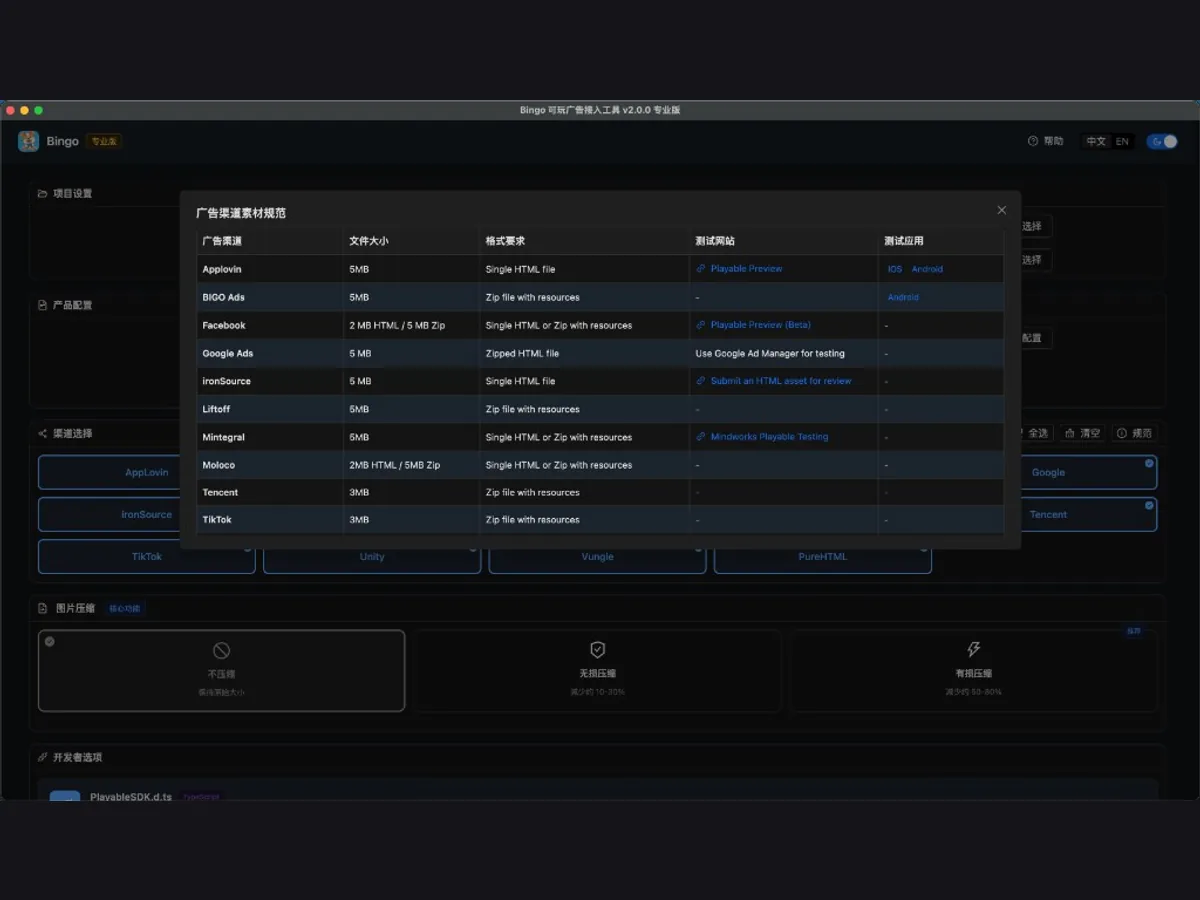Click the Moloco row name
Image resolution: width=1200 pixels, height=900 pixels.
click(x=219, y=465)
